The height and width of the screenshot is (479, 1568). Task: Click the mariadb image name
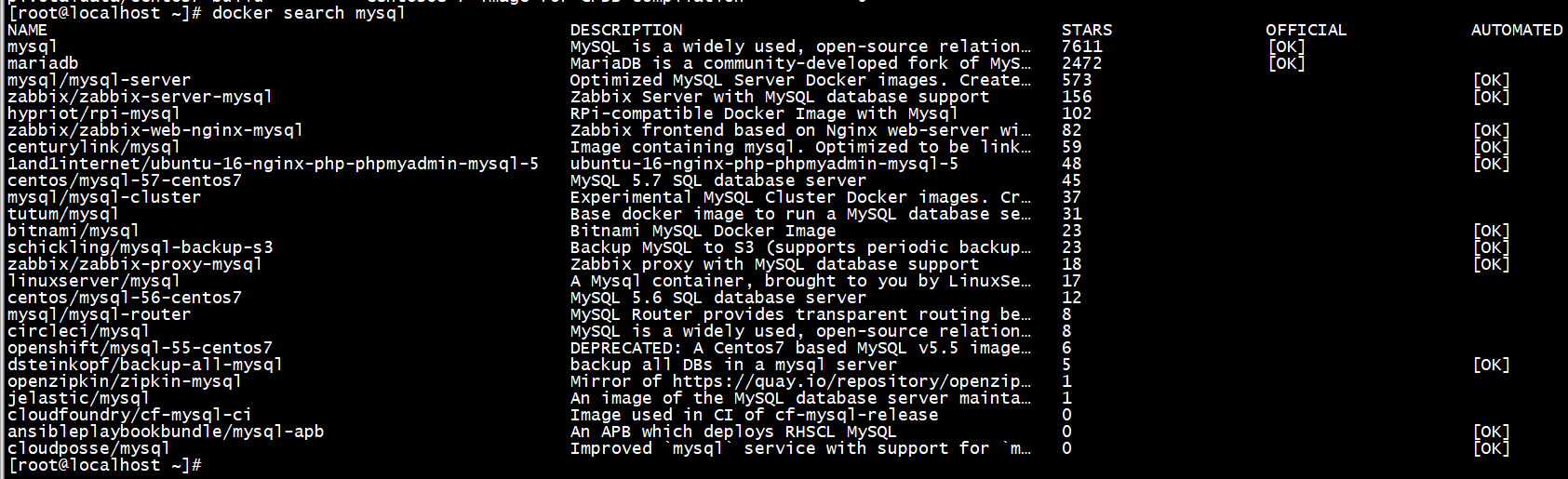43,63
